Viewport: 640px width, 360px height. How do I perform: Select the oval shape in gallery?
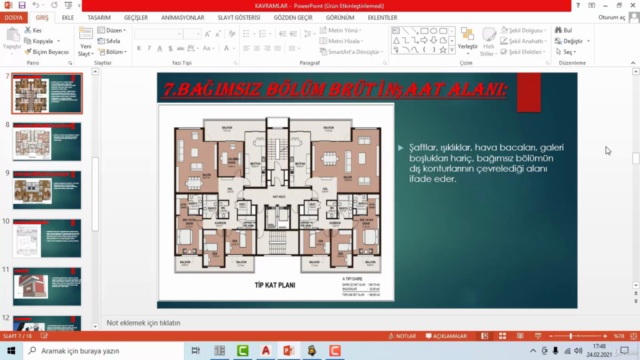(433, 31)
